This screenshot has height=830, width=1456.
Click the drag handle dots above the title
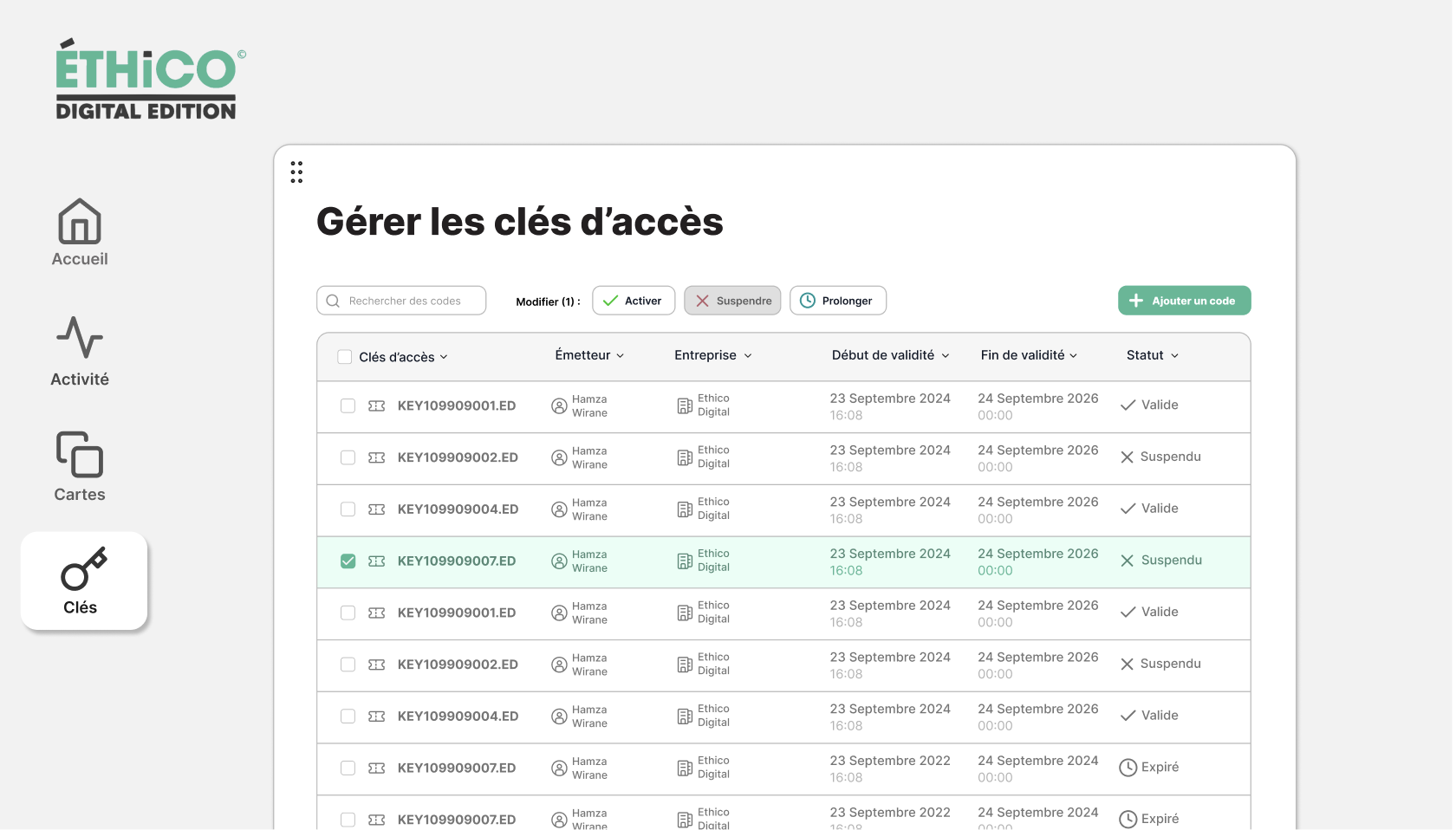tap(296, 172)
